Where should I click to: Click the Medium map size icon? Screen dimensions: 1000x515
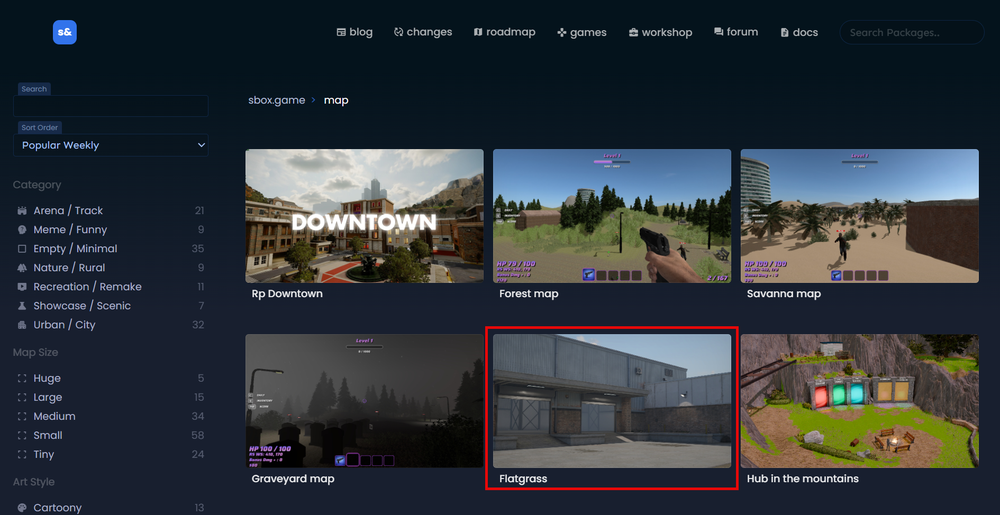point(22,417)
